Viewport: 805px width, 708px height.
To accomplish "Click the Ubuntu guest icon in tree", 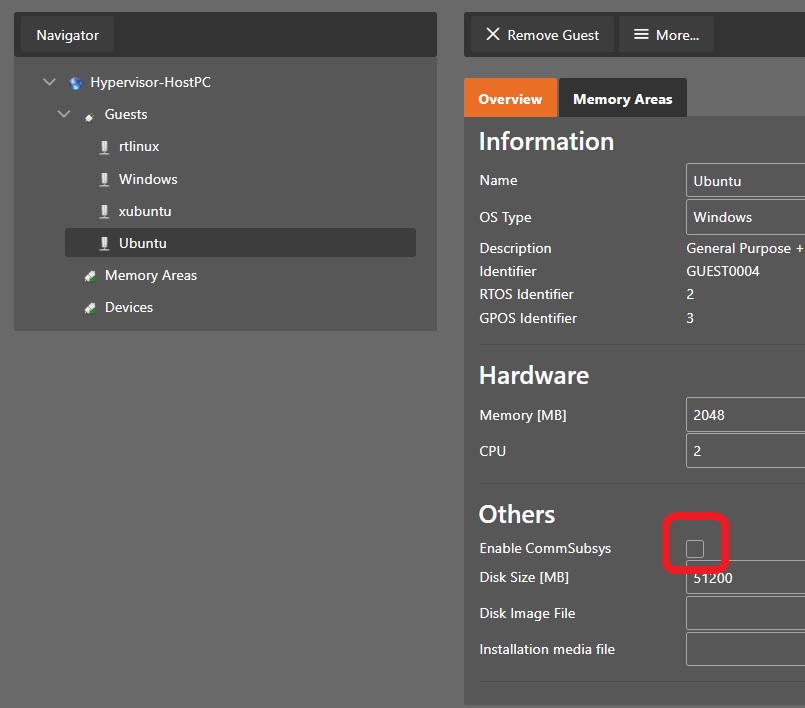I will (x=104, y=243).
